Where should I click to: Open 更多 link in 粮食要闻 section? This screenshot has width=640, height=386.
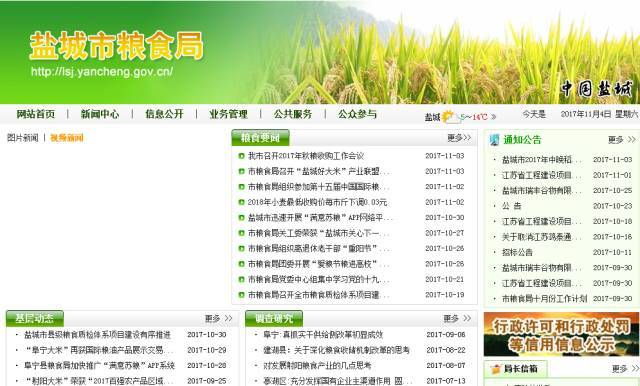459,138
